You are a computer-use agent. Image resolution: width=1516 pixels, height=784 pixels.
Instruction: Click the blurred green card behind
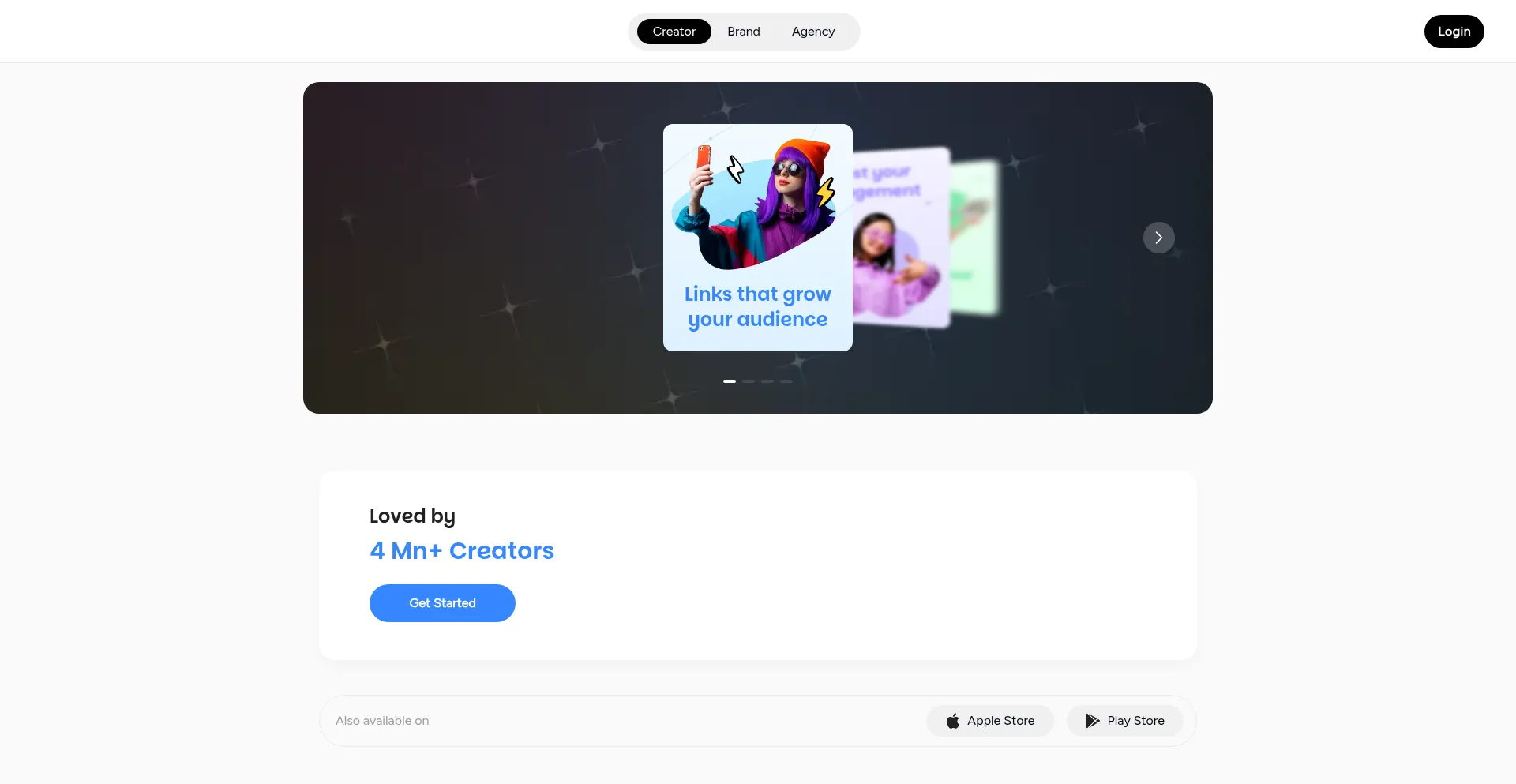(975, 238)
